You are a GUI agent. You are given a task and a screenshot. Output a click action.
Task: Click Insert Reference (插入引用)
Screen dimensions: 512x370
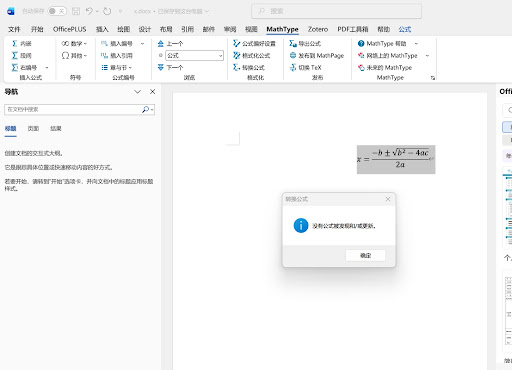pos(117,56)
